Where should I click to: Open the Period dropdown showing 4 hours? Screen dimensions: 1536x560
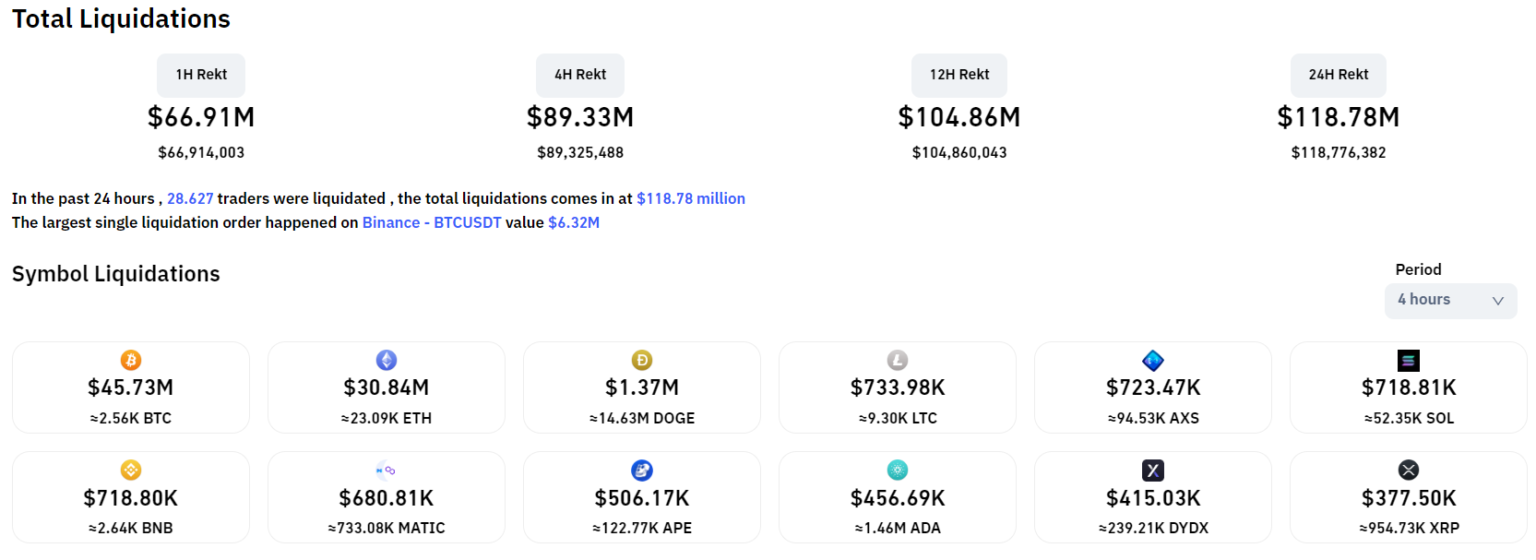1449,300
